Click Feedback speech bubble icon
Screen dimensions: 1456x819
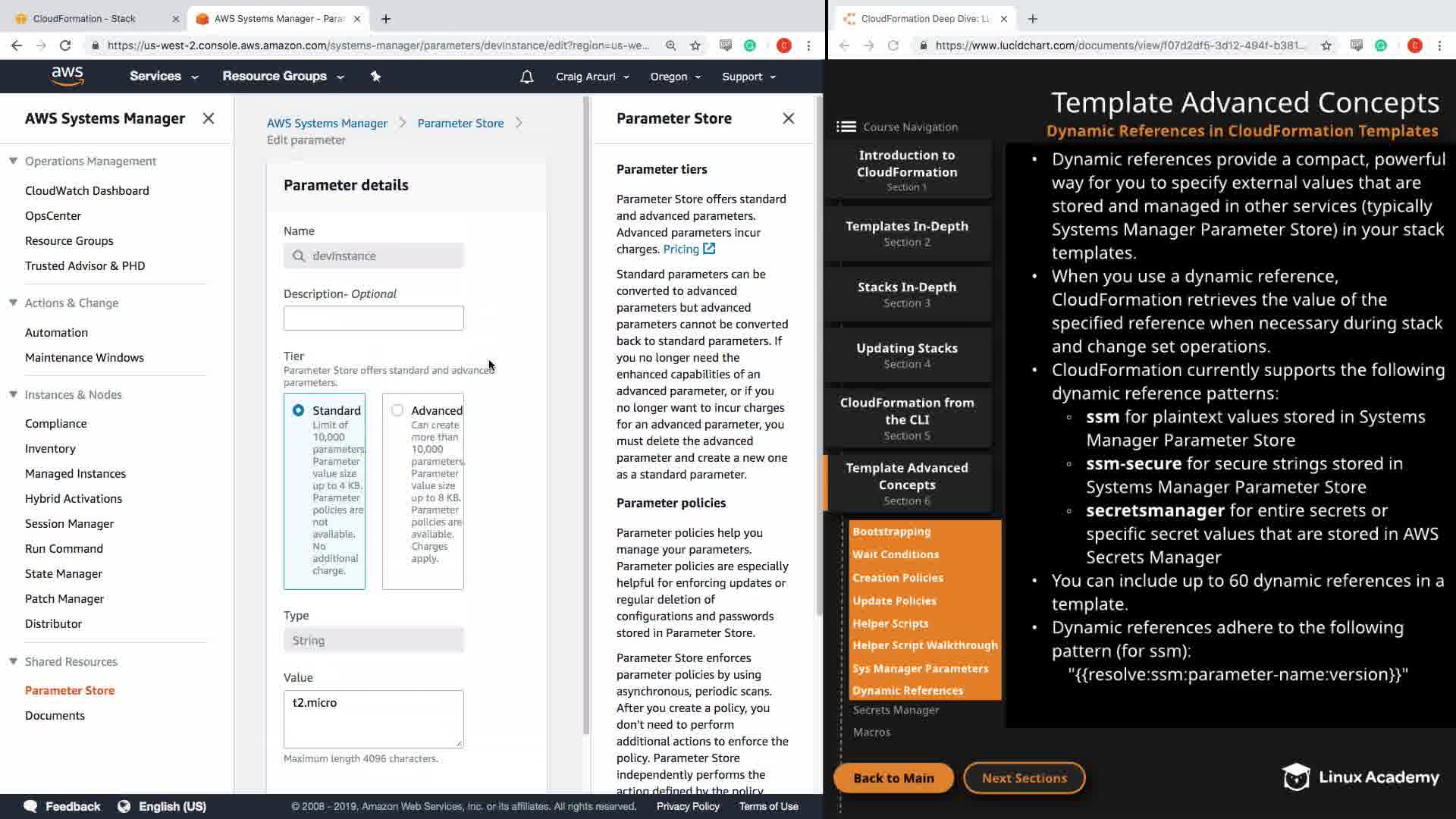(30, 806)
